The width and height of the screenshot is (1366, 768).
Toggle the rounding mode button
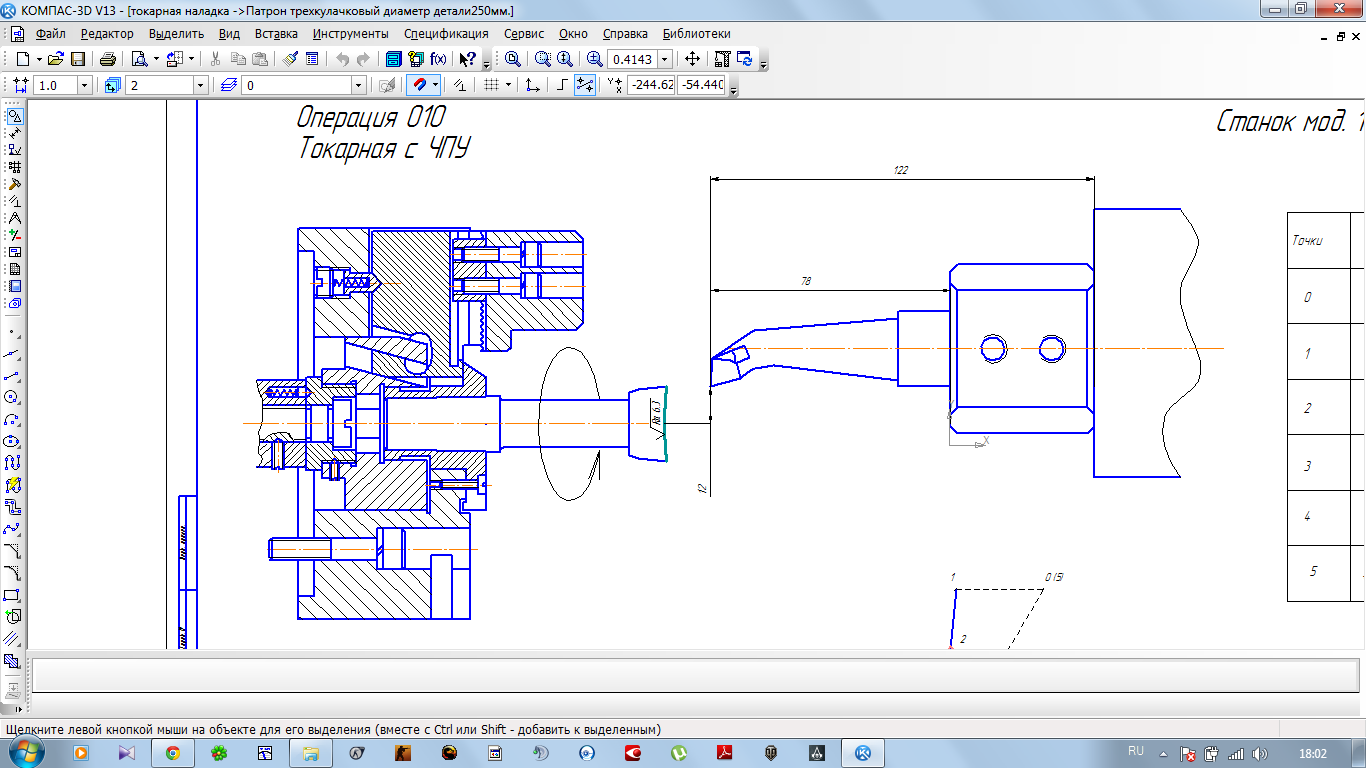tap(586, 85)
